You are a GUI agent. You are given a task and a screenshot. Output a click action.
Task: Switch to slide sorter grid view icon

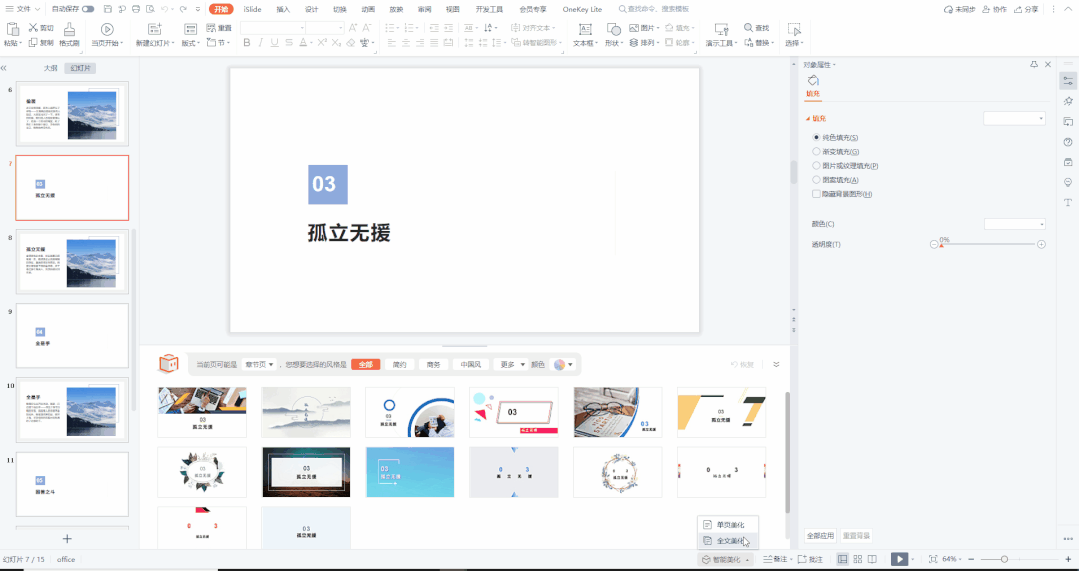857,559
